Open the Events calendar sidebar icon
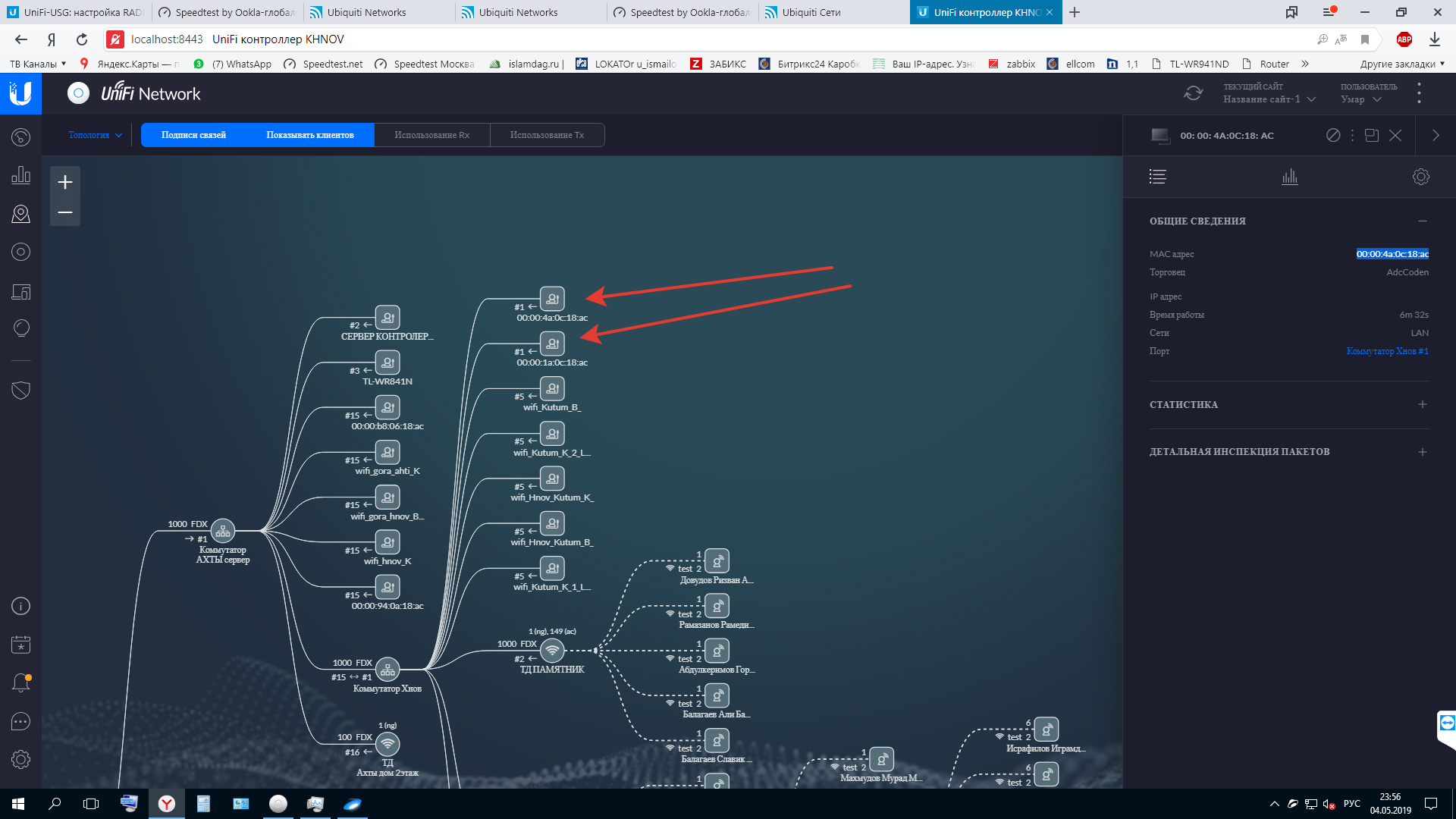The width and height of the screenshot is (1456, 819). [20, 645]
